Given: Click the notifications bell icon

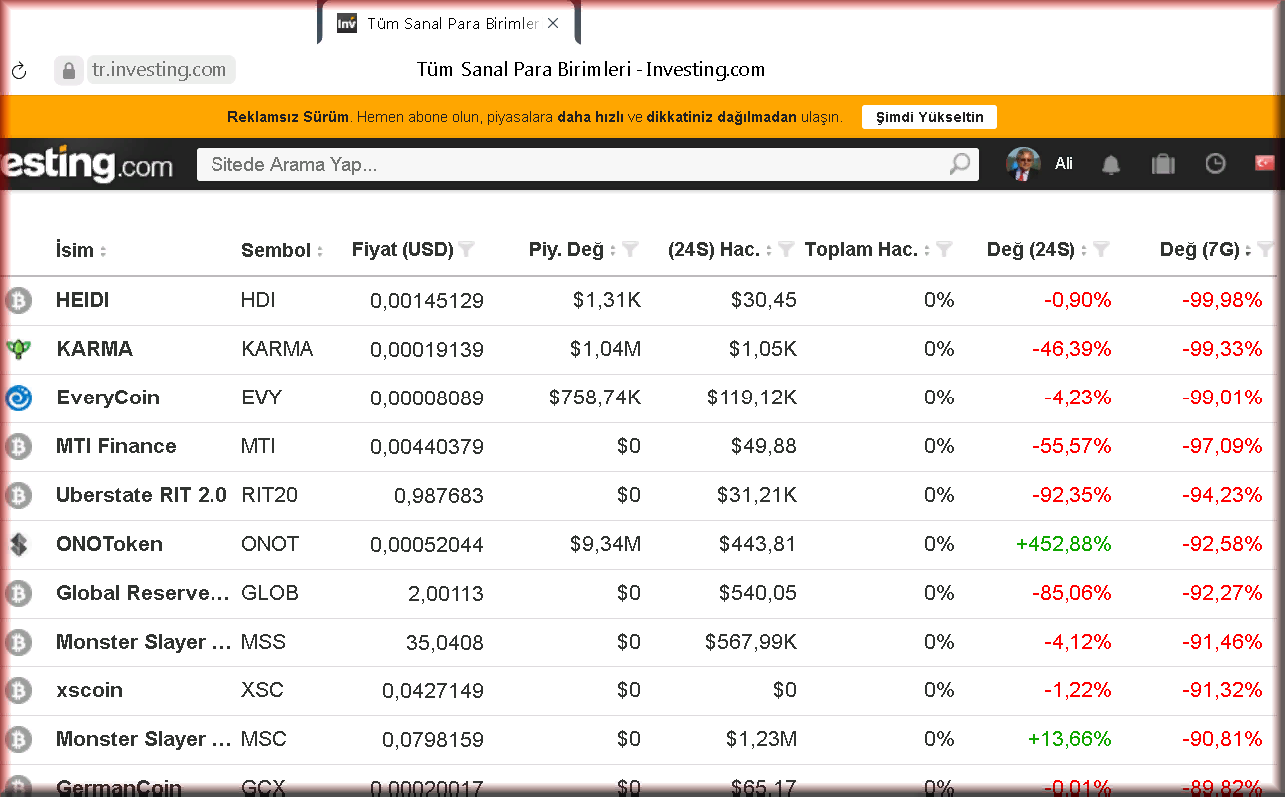Looking at the screenshot, I should pyautogui.click(x=1110, y=164).
